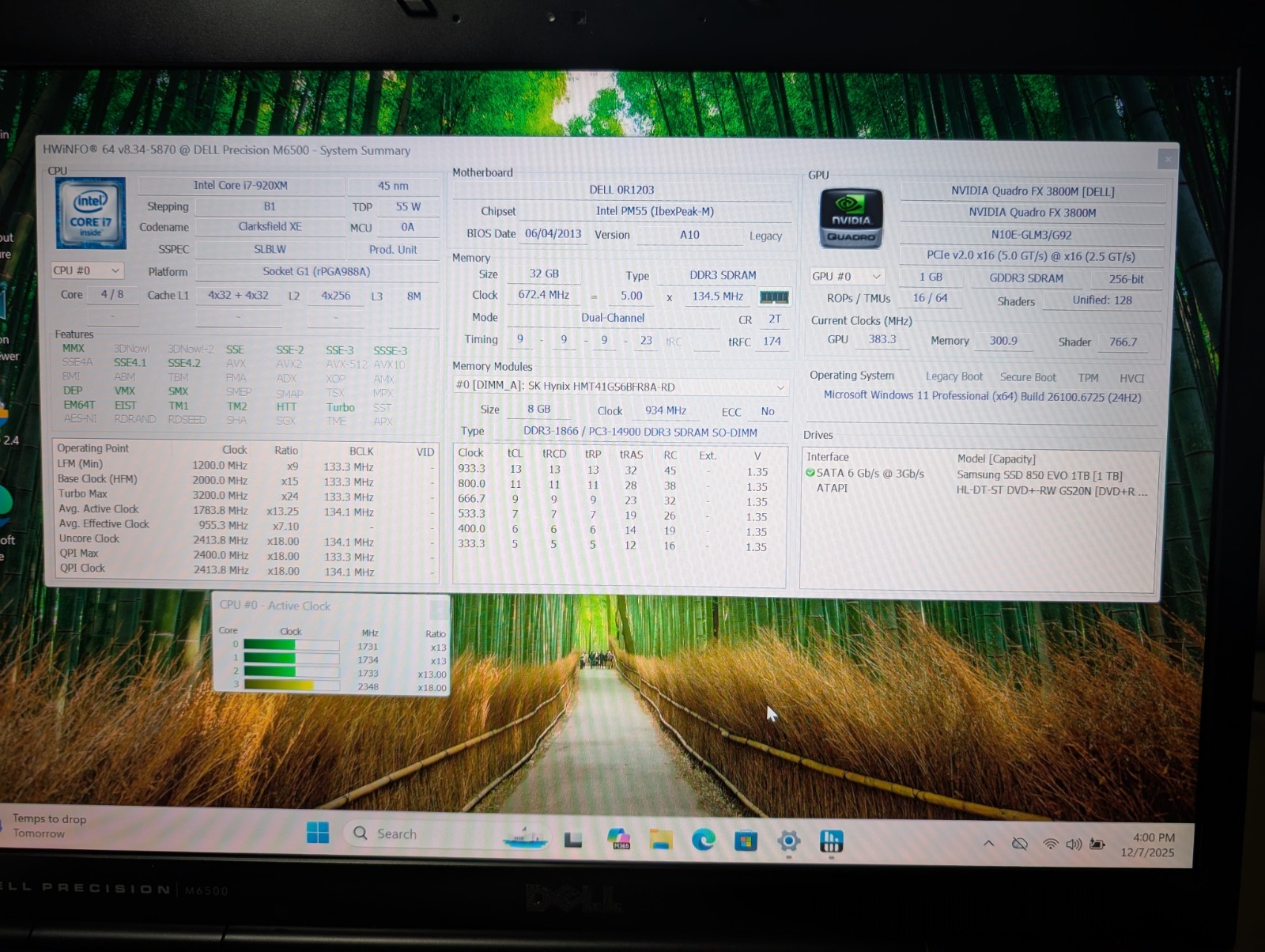The height and width of the screenshot is (952, 1265).
Task: Click the green SATA drive status icon
Action: [x=810, y=473]
